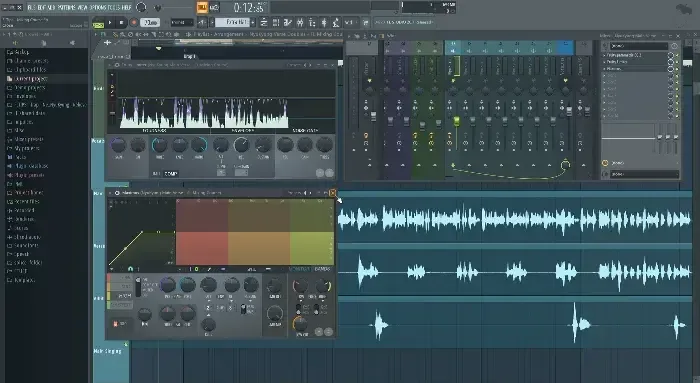Viewport: 700px width, 383px height.
Task: Select the MID band in Maximus
Action: point(121,287)
